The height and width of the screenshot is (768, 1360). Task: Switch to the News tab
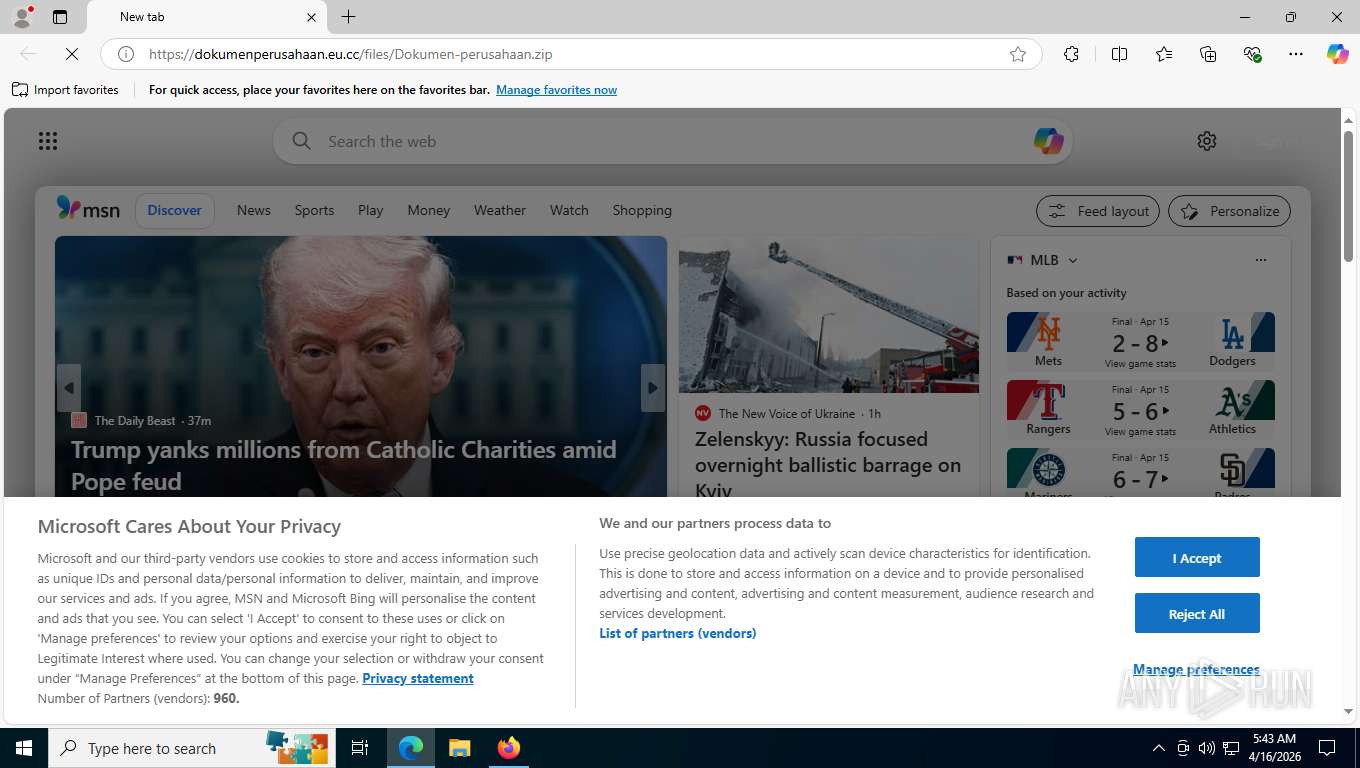coord(253,210)
